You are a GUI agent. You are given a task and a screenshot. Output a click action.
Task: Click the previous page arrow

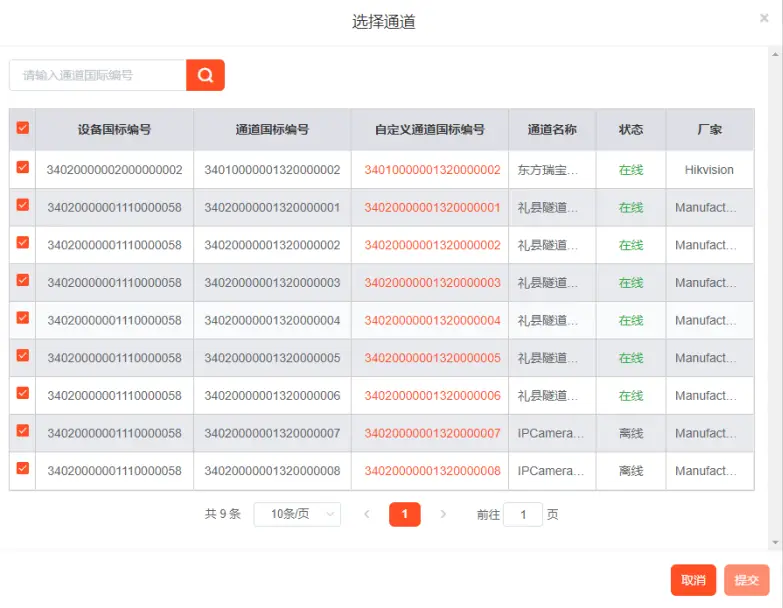(366, 514)
